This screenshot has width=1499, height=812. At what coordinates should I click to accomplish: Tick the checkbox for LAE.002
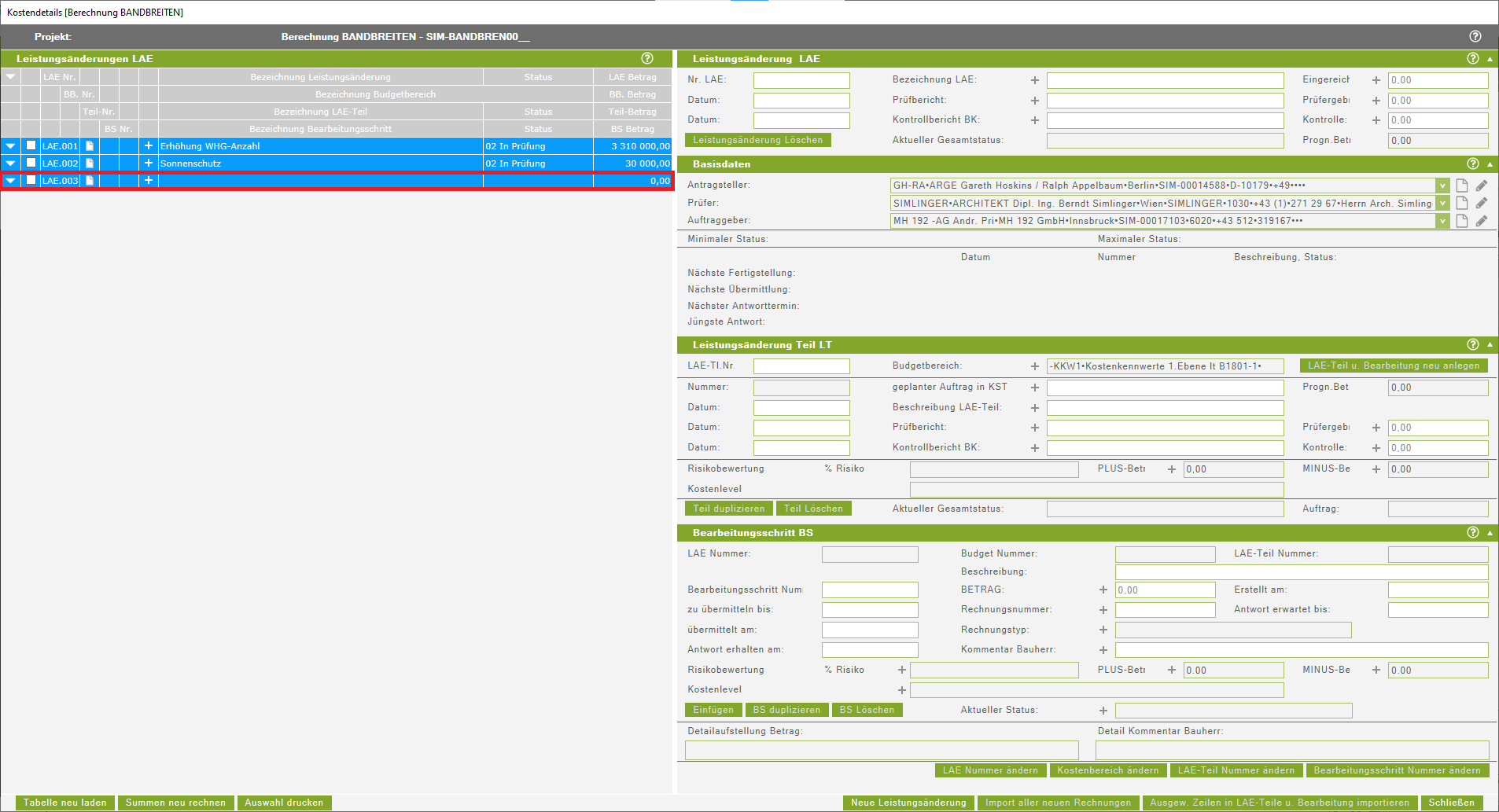tap(31, 164)
